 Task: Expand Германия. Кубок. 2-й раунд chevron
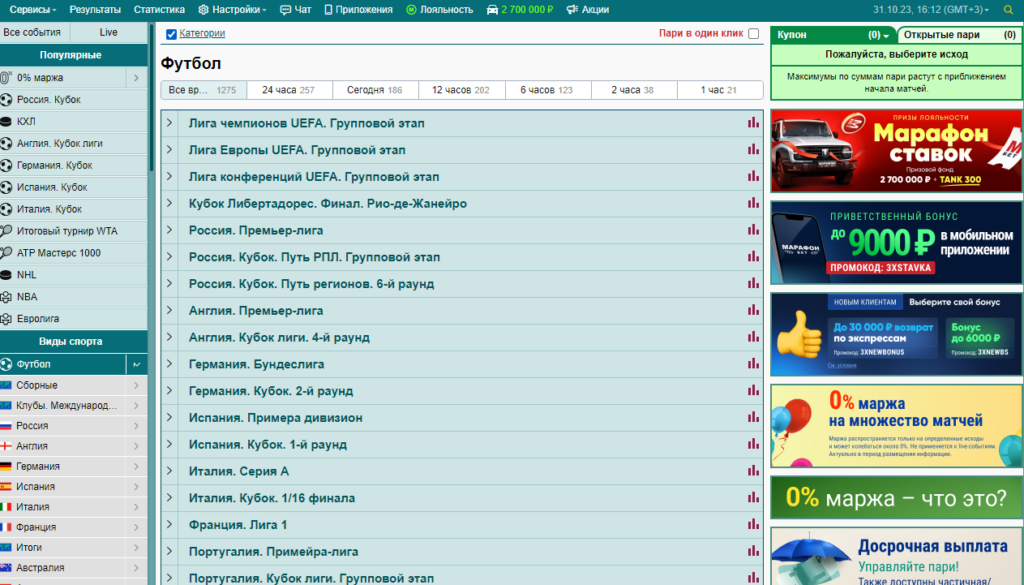click(169, 390)
